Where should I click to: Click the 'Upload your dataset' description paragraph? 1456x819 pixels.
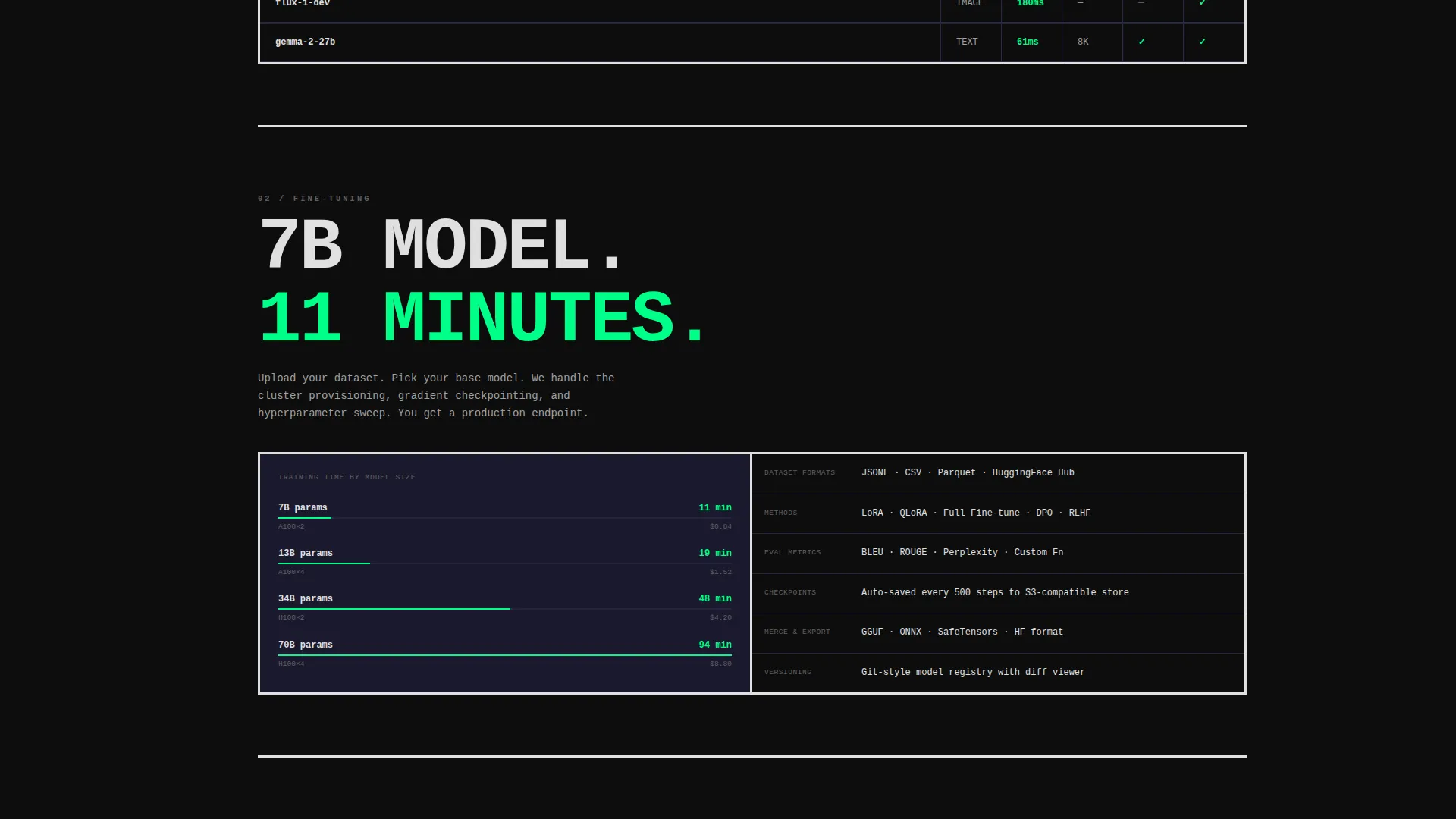tap(436, 395)
